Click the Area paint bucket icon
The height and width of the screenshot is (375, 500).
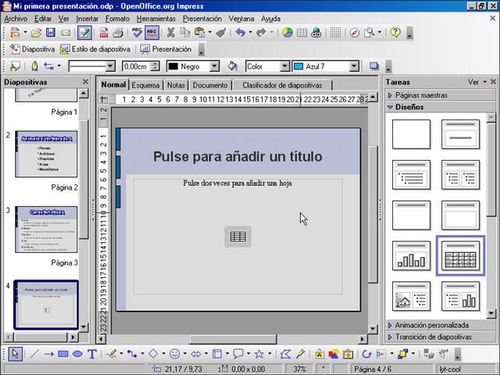coord(232,66)
